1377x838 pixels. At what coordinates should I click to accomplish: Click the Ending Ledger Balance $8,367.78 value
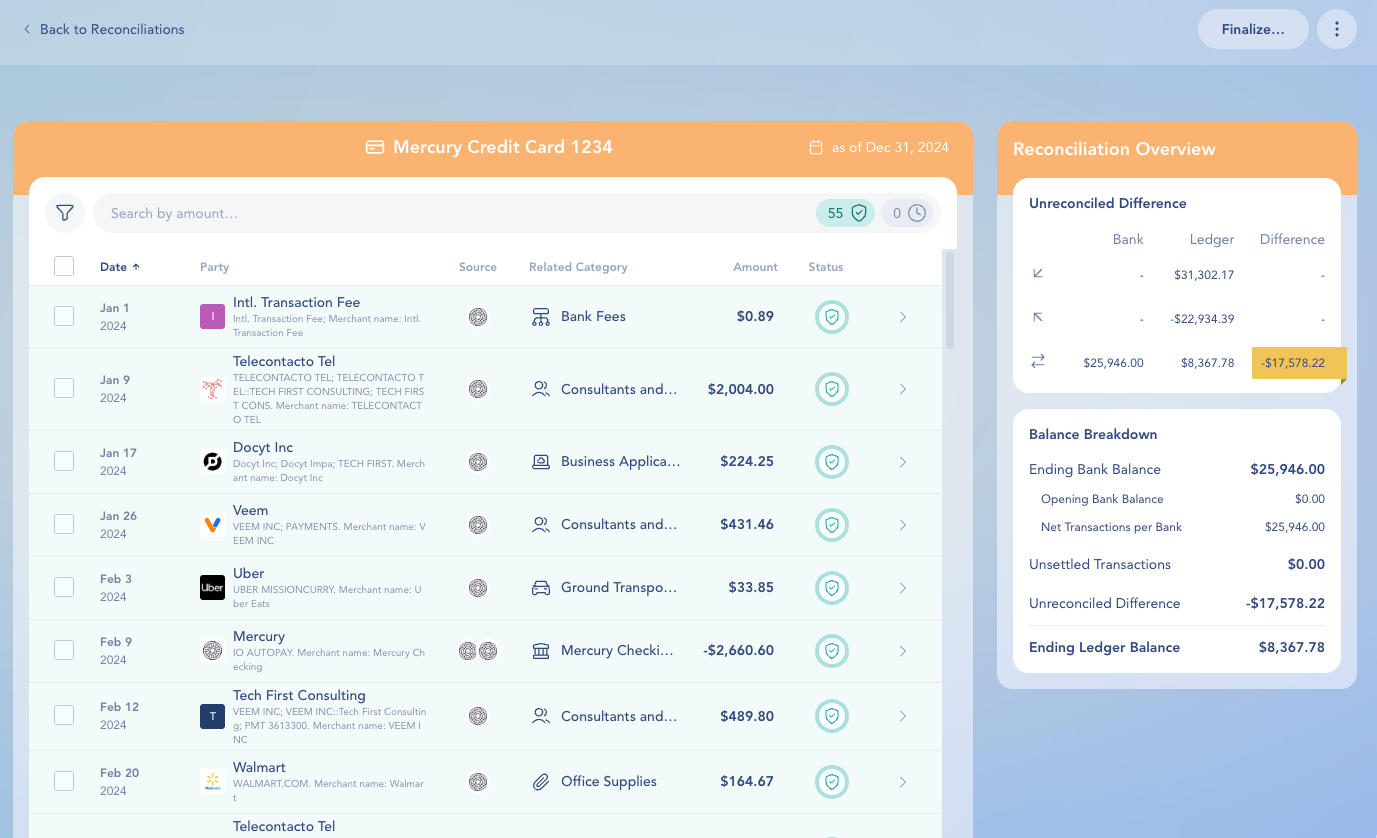1292,647
